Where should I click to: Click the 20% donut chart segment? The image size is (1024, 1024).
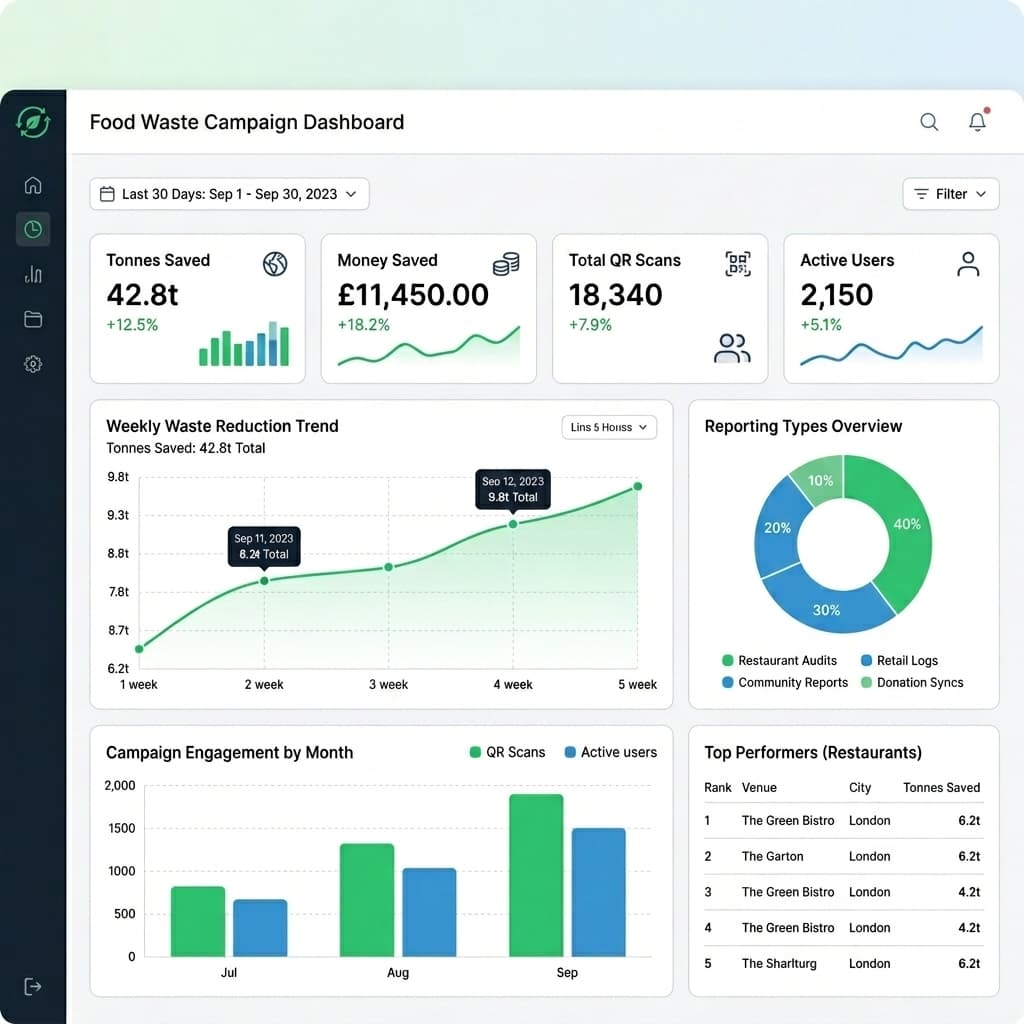(x=777, y=528)
